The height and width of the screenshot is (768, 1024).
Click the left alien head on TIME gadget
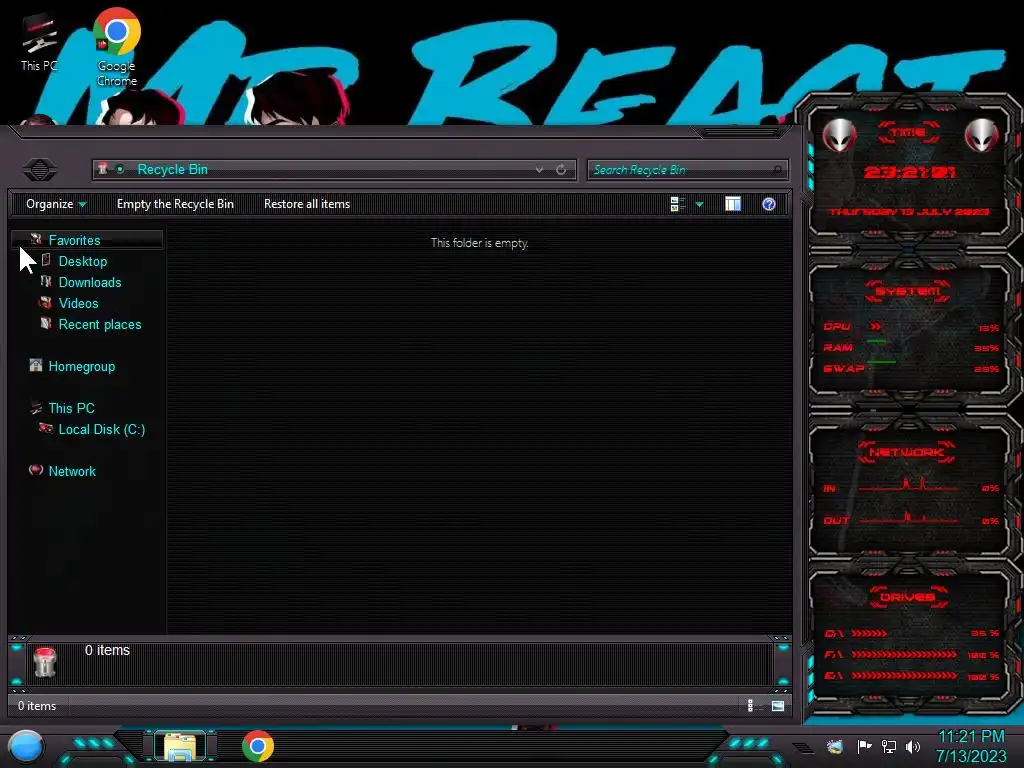point(839,135)
